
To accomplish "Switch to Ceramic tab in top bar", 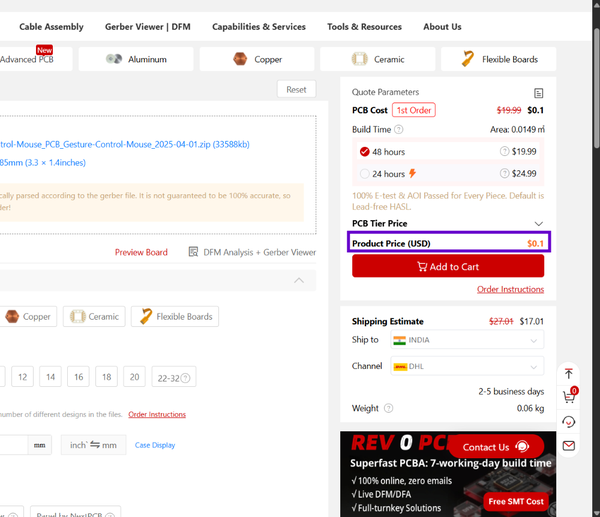I will (378, 59).
